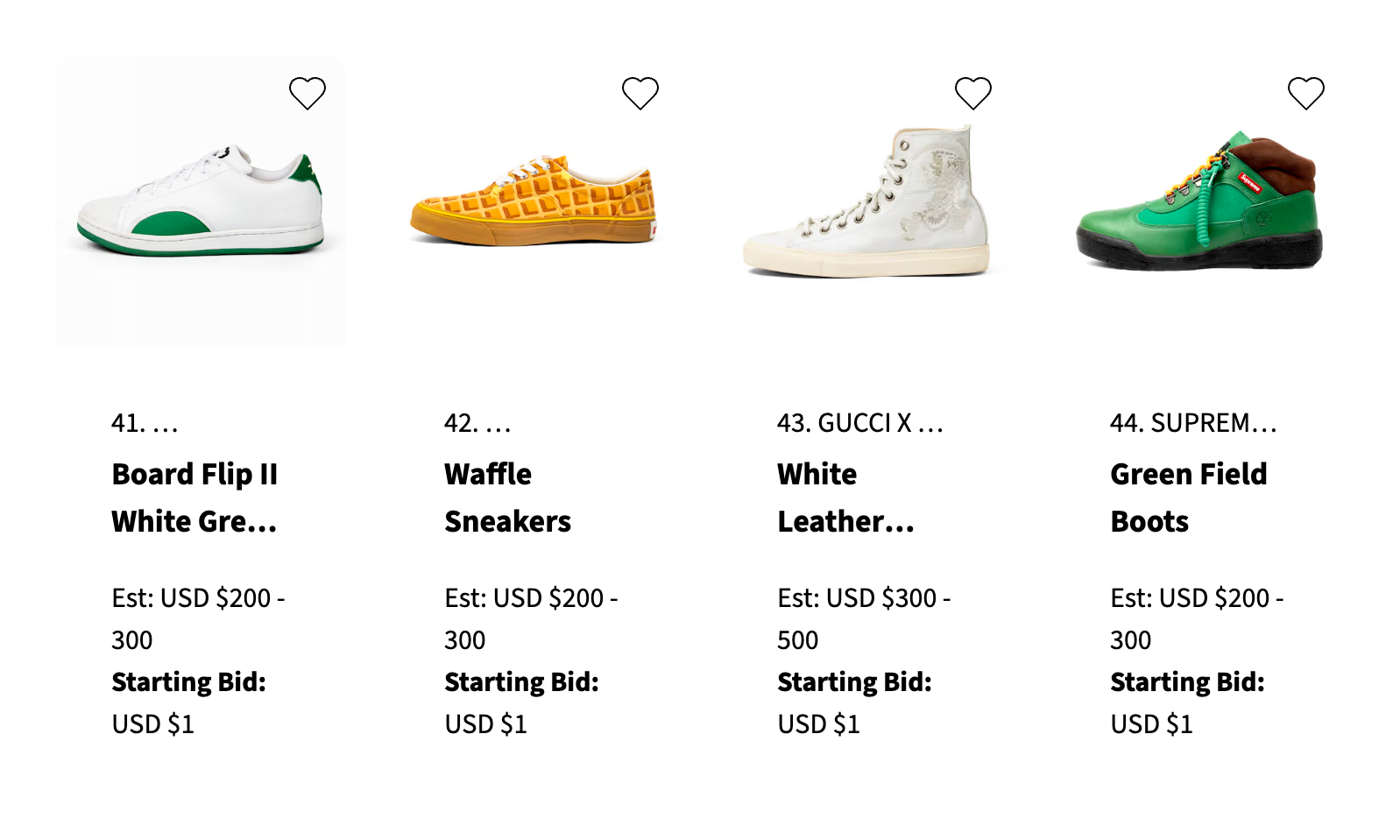Select the 43. GUCCI X lot heading

[859, 424]
